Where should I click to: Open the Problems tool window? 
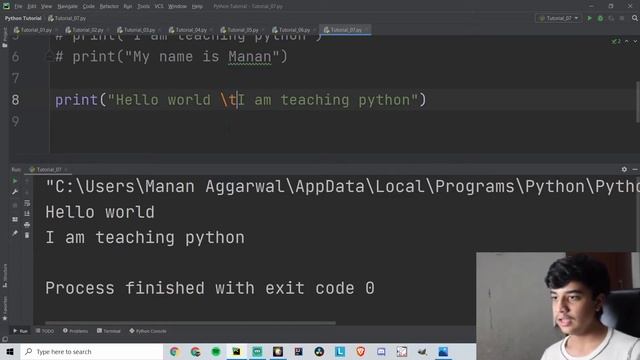tap(76, 331)
